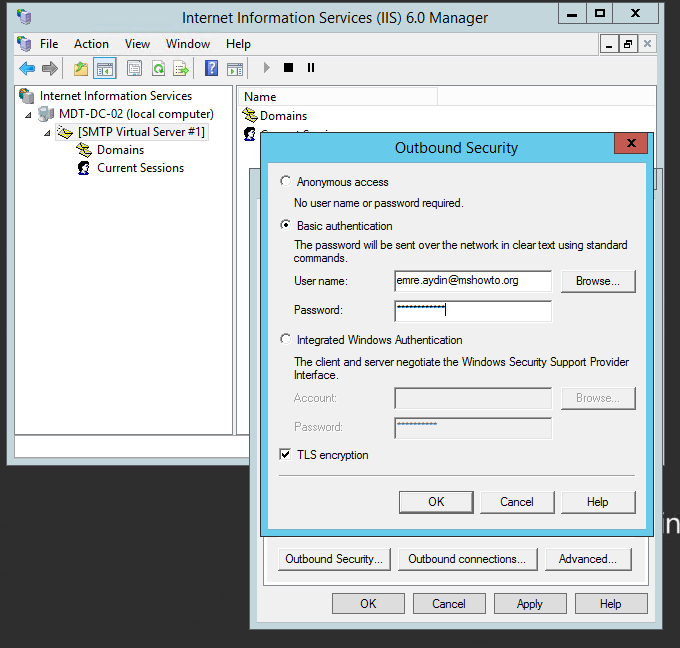Select '[SMTP Virtual Server #1]' tree item

click(x=141, y=132)
